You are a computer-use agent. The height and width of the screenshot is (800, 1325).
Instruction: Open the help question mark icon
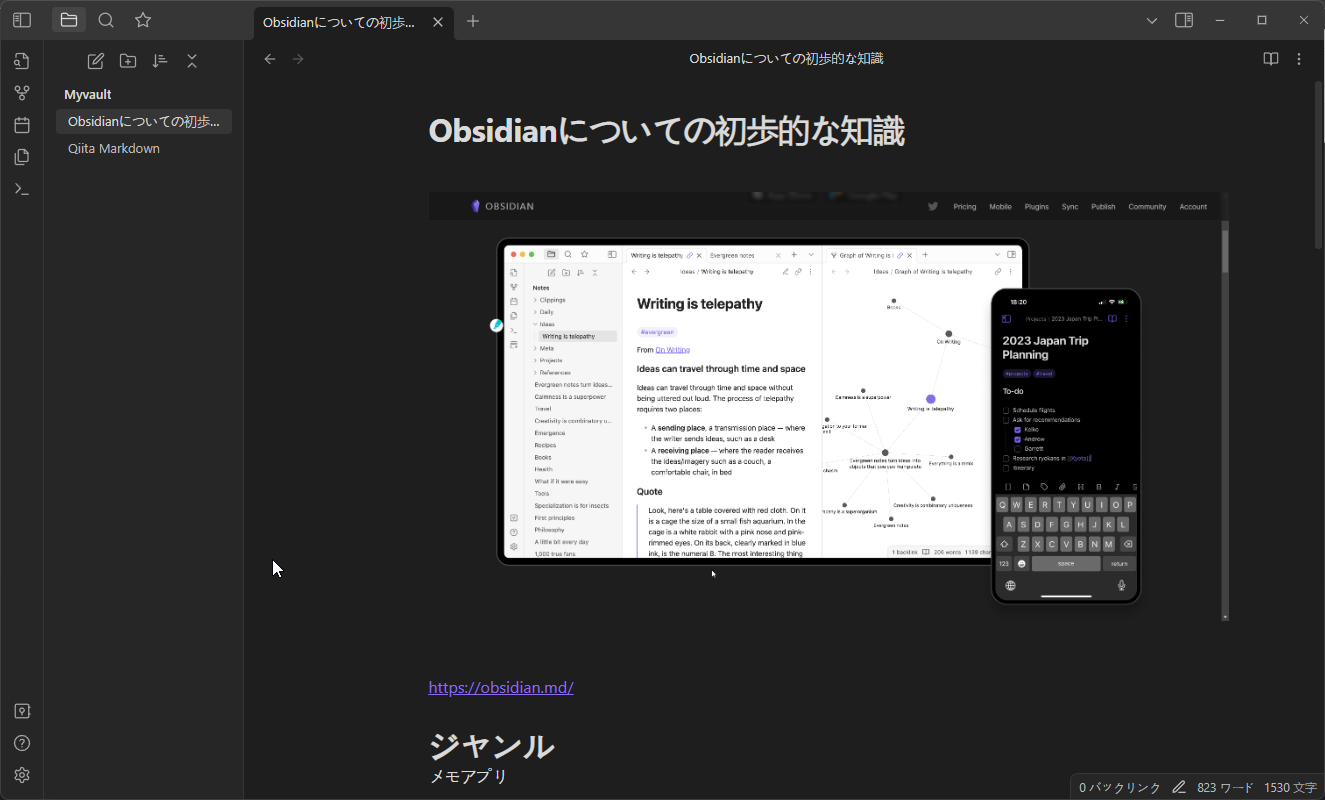pos(22,743)
